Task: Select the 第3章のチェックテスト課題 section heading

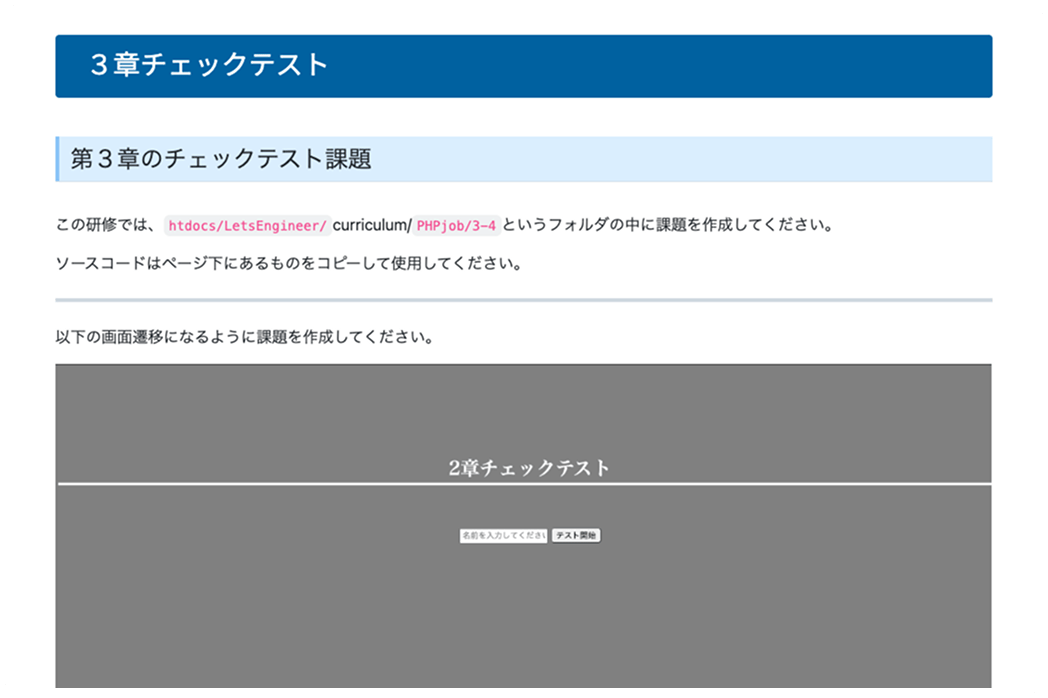Action: [x=221, y=159]
